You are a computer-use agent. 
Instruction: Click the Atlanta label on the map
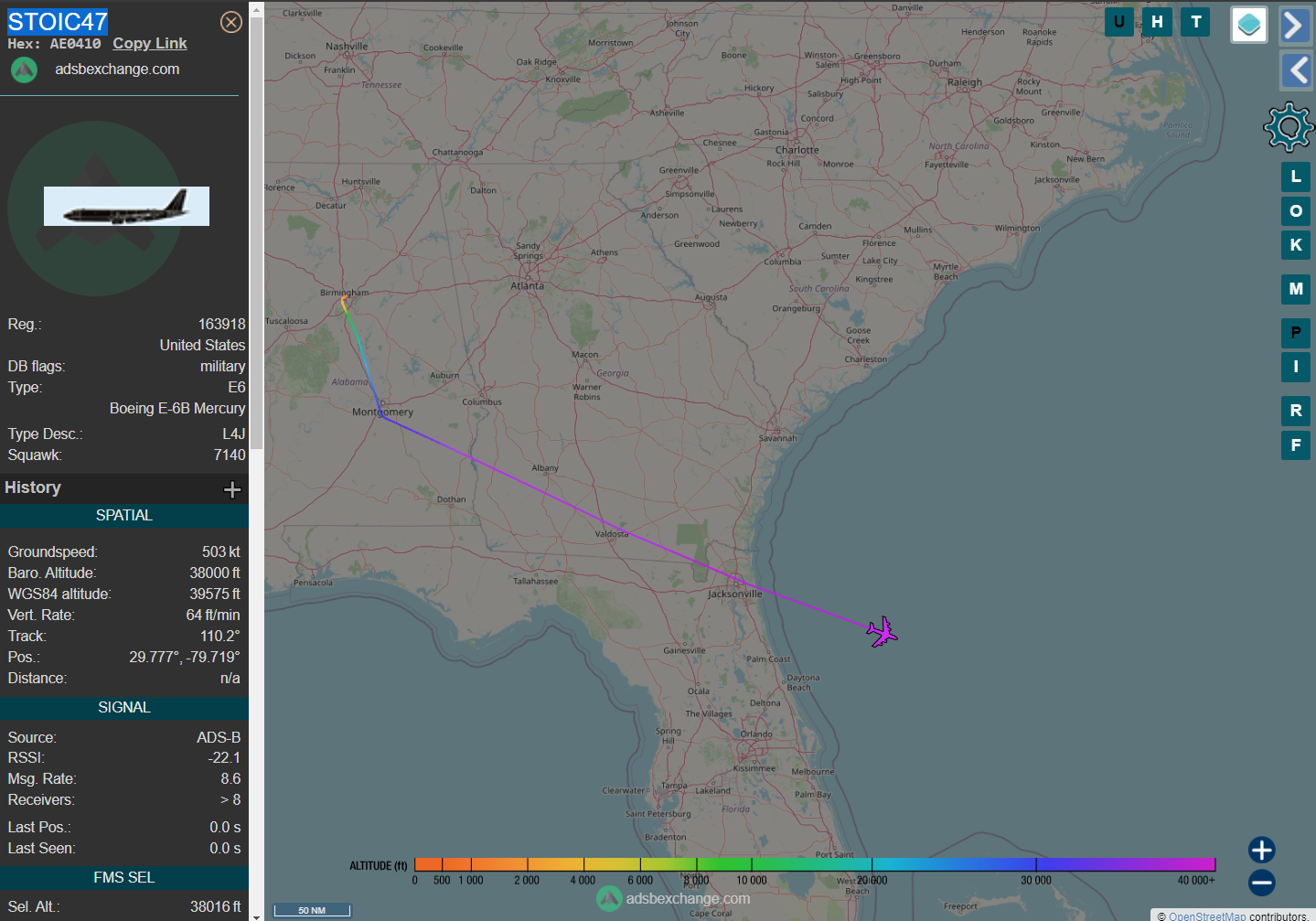pyautogui.click(x=528, y=286)
